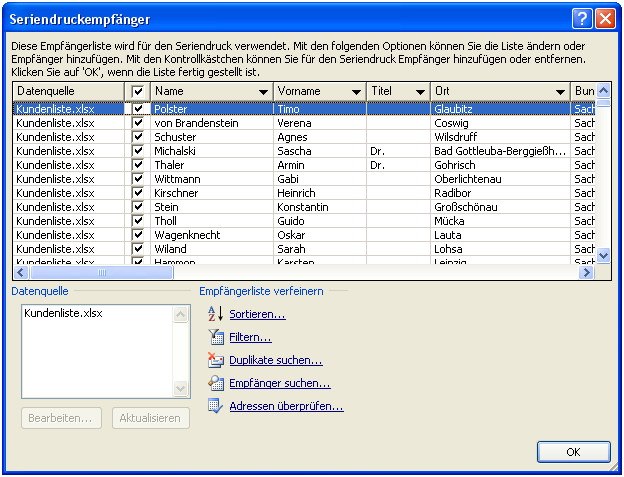This screenshot has height=477, width=624.
Task: Click the OK button
Action: [x=573, y=452]
